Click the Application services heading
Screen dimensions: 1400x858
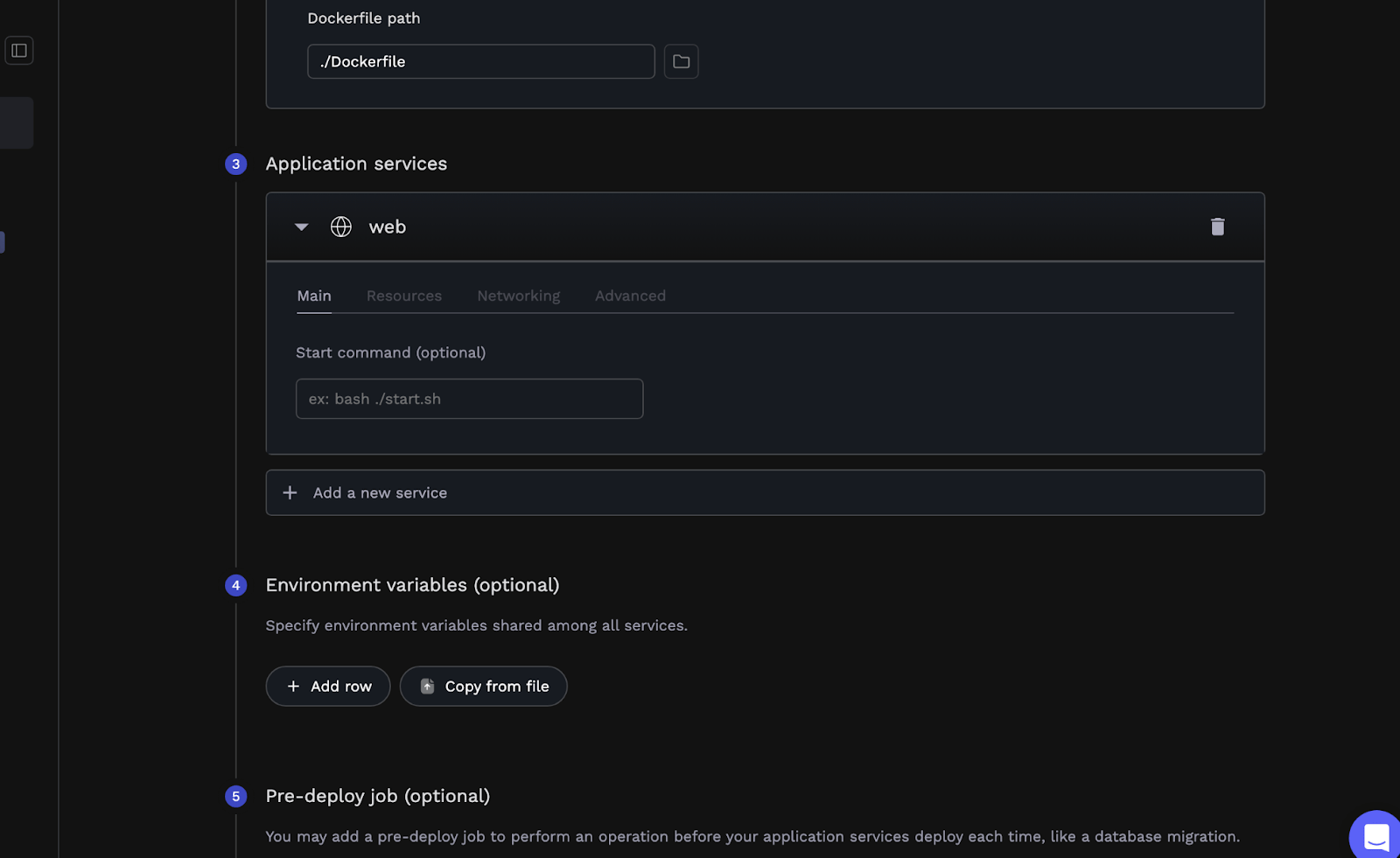356,164
